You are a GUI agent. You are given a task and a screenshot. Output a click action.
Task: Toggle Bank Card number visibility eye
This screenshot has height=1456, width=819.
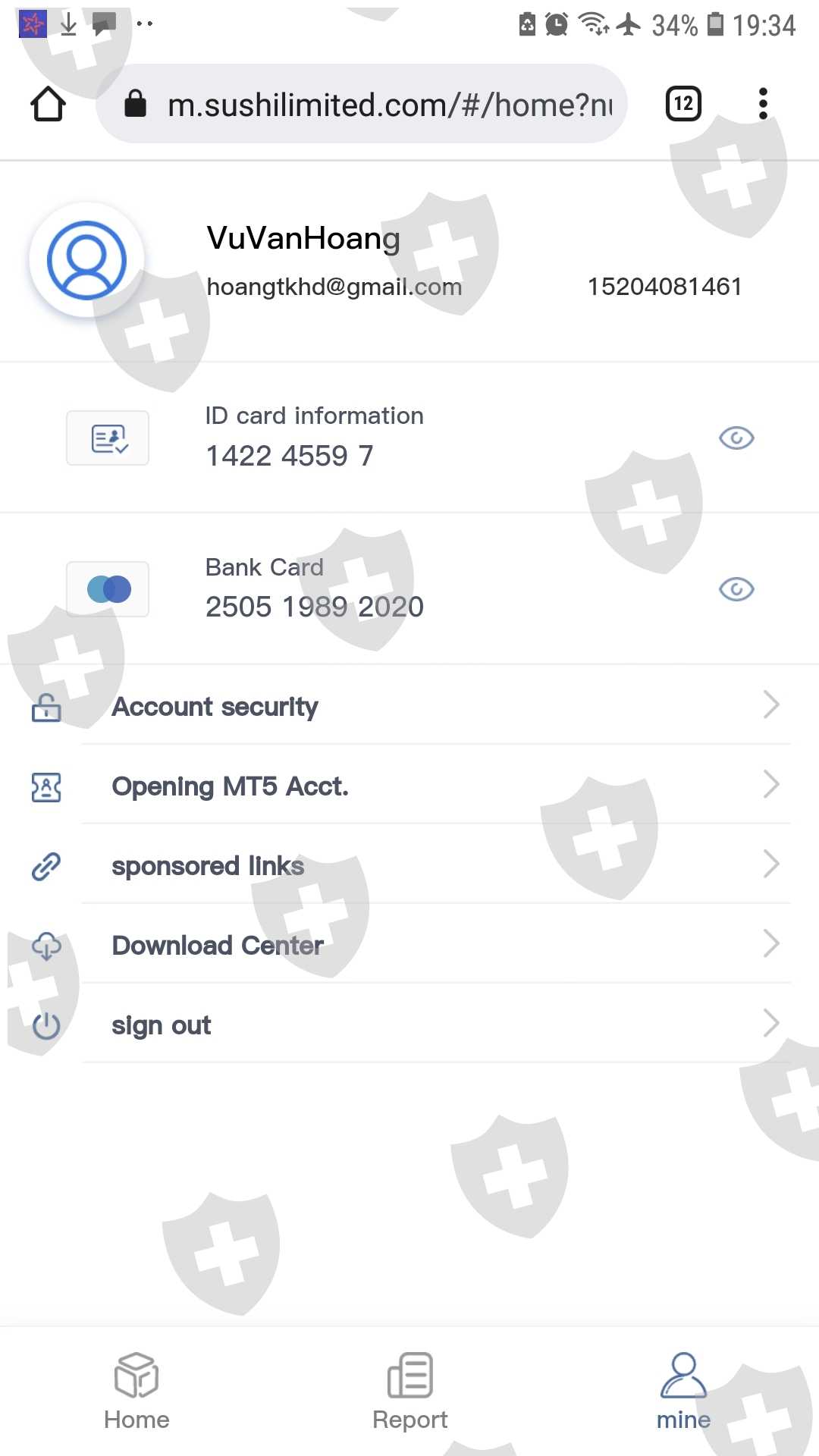pyautogui.click(x=736, y=589)
